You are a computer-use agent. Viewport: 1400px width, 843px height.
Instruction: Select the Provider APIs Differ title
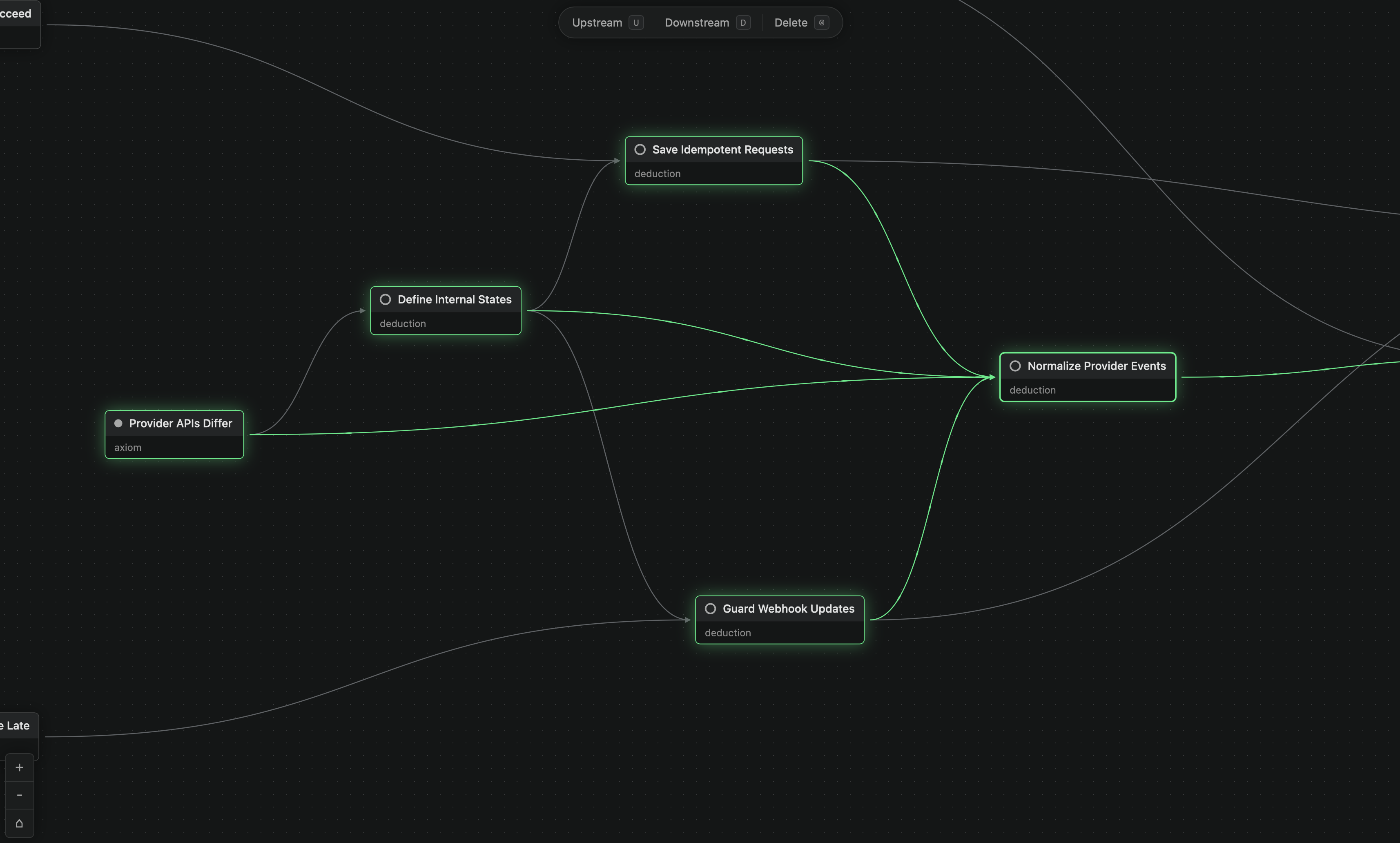[181, 423]
